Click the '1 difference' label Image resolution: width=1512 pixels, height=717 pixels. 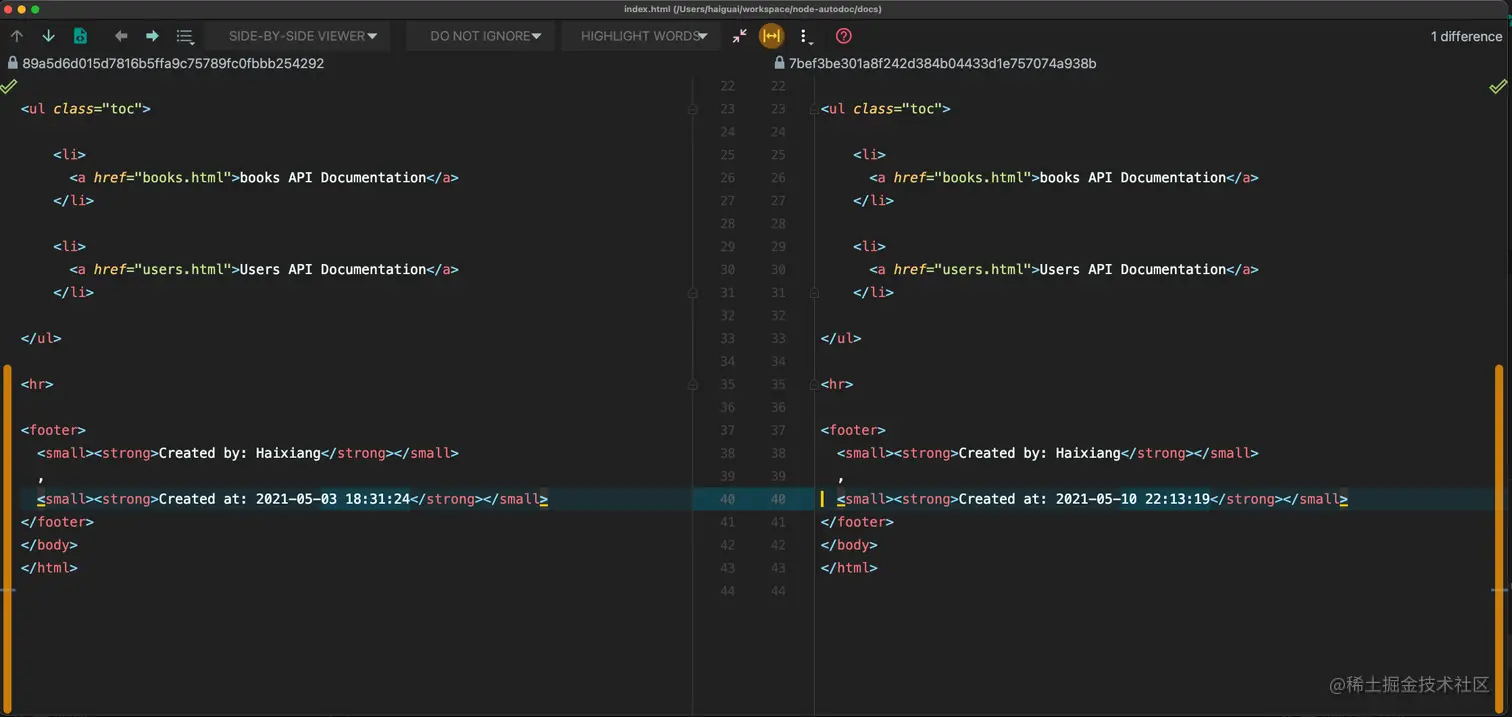[x=1466, y=36]
